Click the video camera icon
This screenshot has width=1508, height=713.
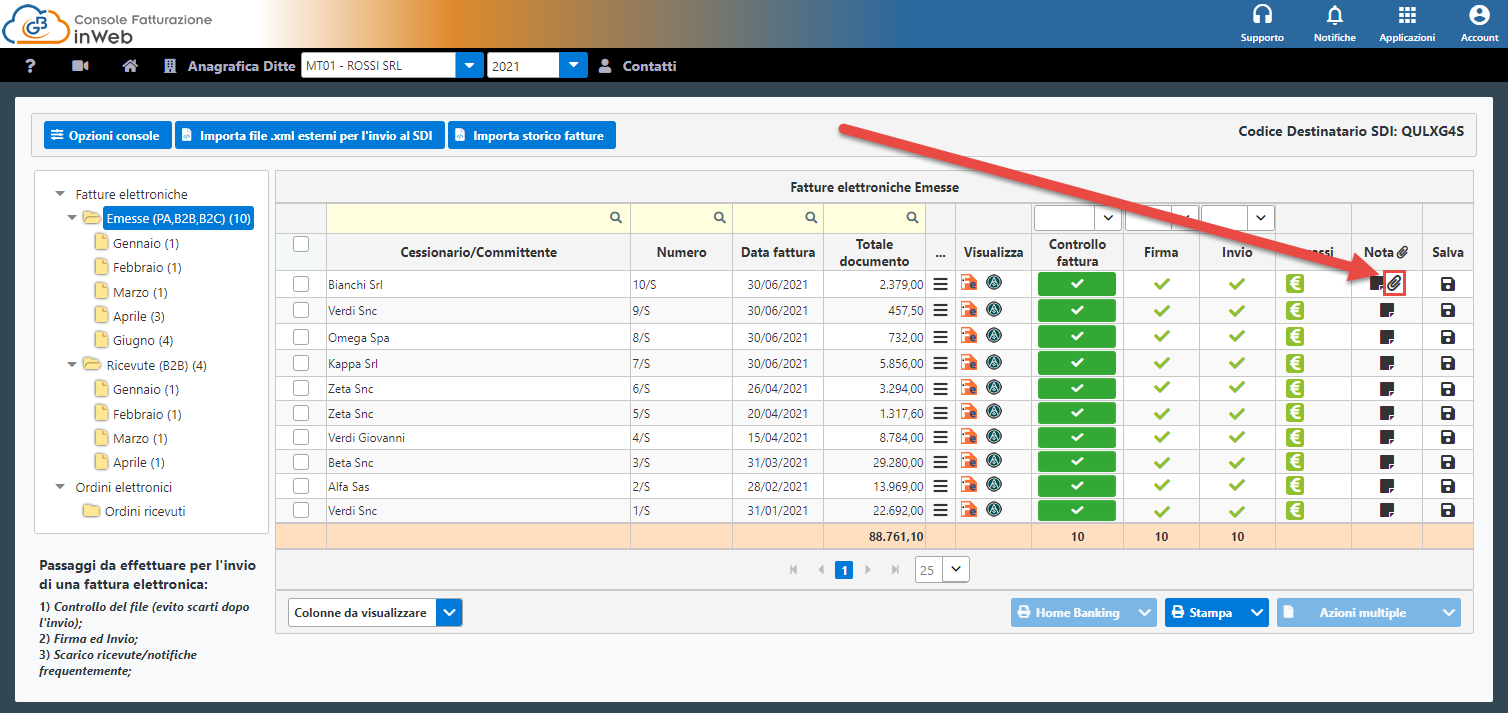coord(81,66)
